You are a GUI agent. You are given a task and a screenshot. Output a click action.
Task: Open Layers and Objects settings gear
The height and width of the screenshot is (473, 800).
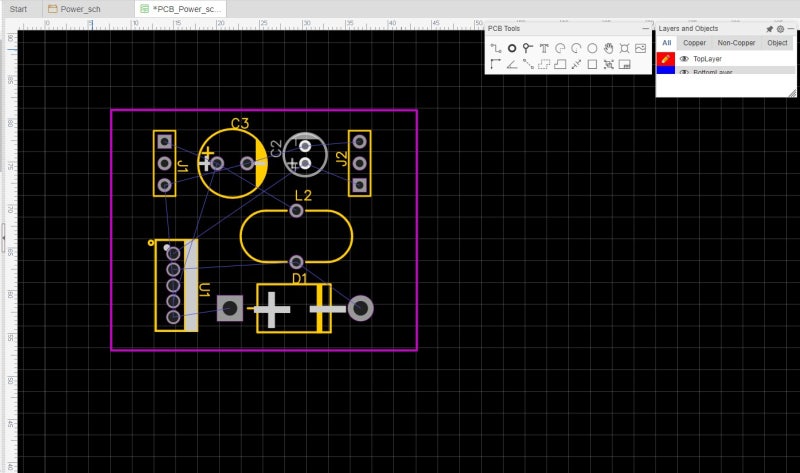coord(780,29)
